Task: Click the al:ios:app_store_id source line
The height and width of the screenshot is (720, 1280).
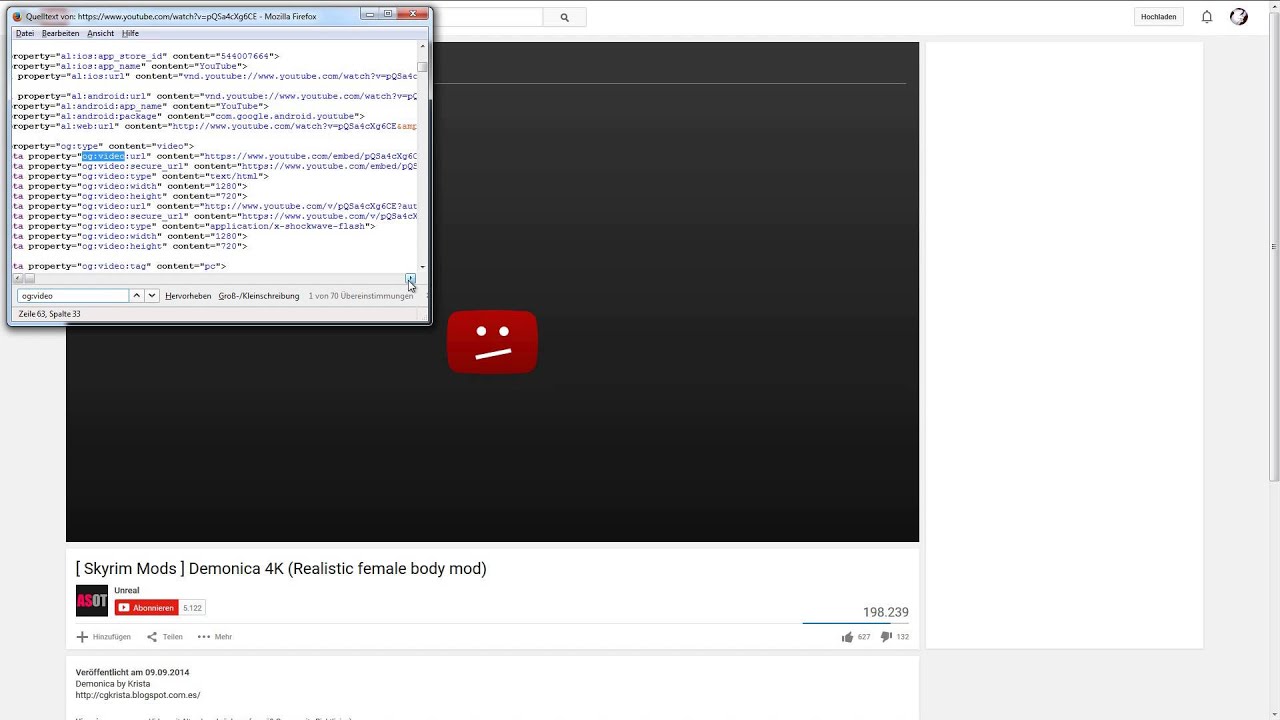Action: [146, 56]
